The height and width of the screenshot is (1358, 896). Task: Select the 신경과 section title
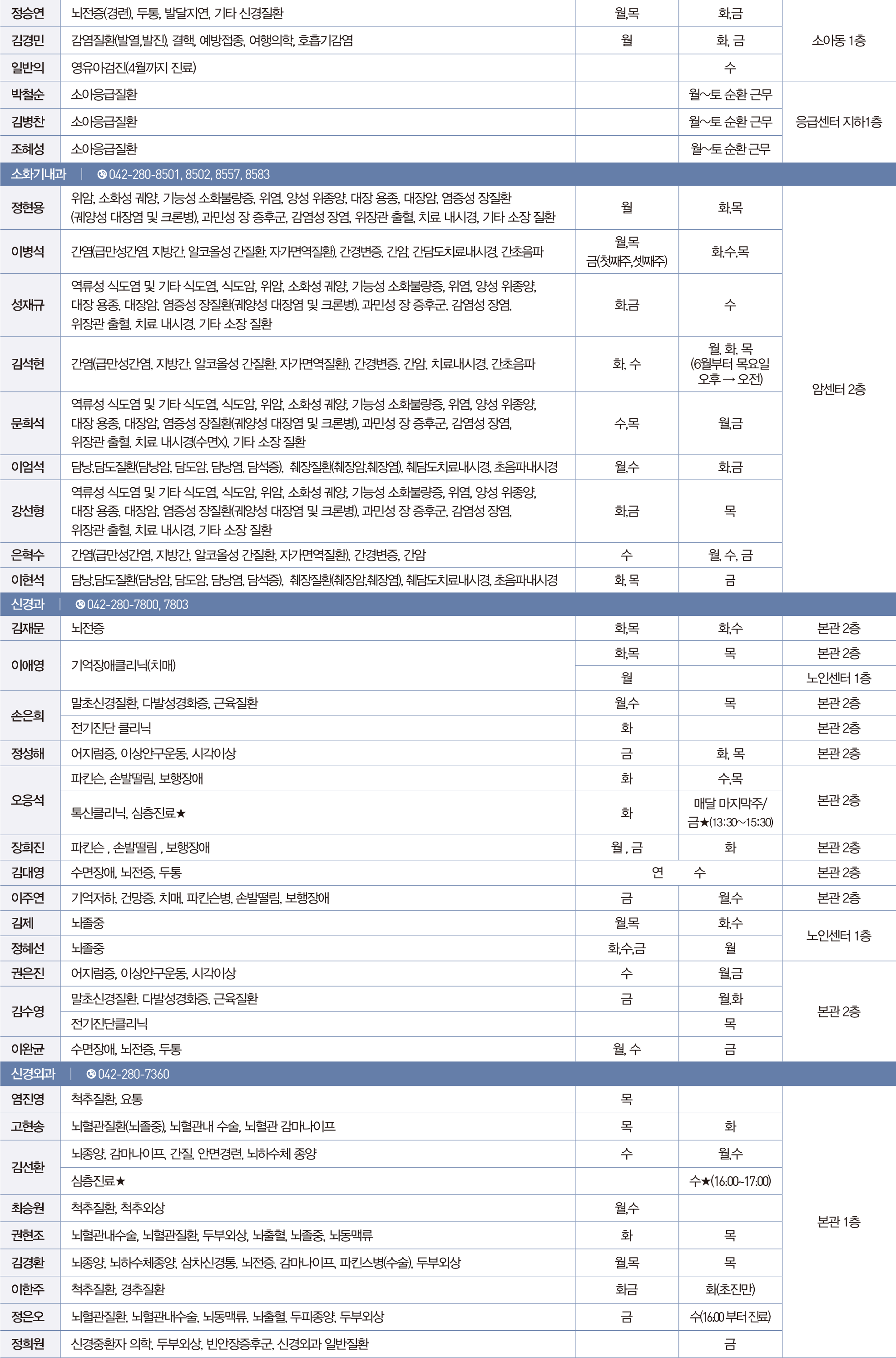point(28,604)
